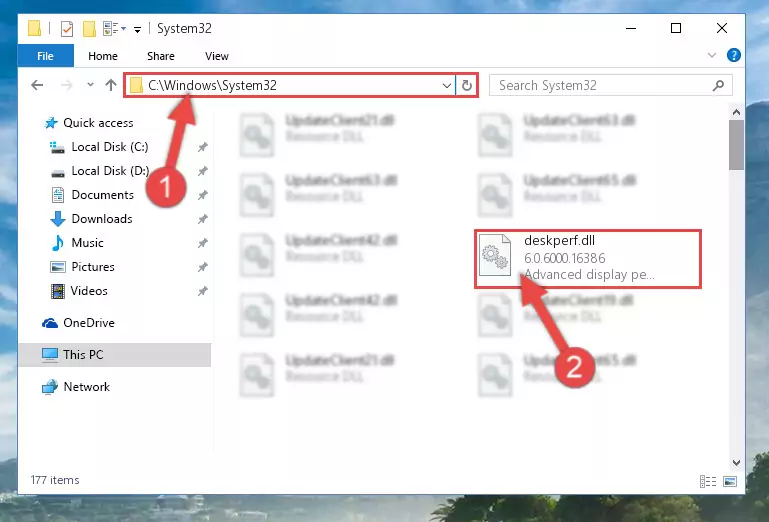The image size is (769, 522).
Task: Refresh the System32 folder view
Action: (x=466, y=86)
